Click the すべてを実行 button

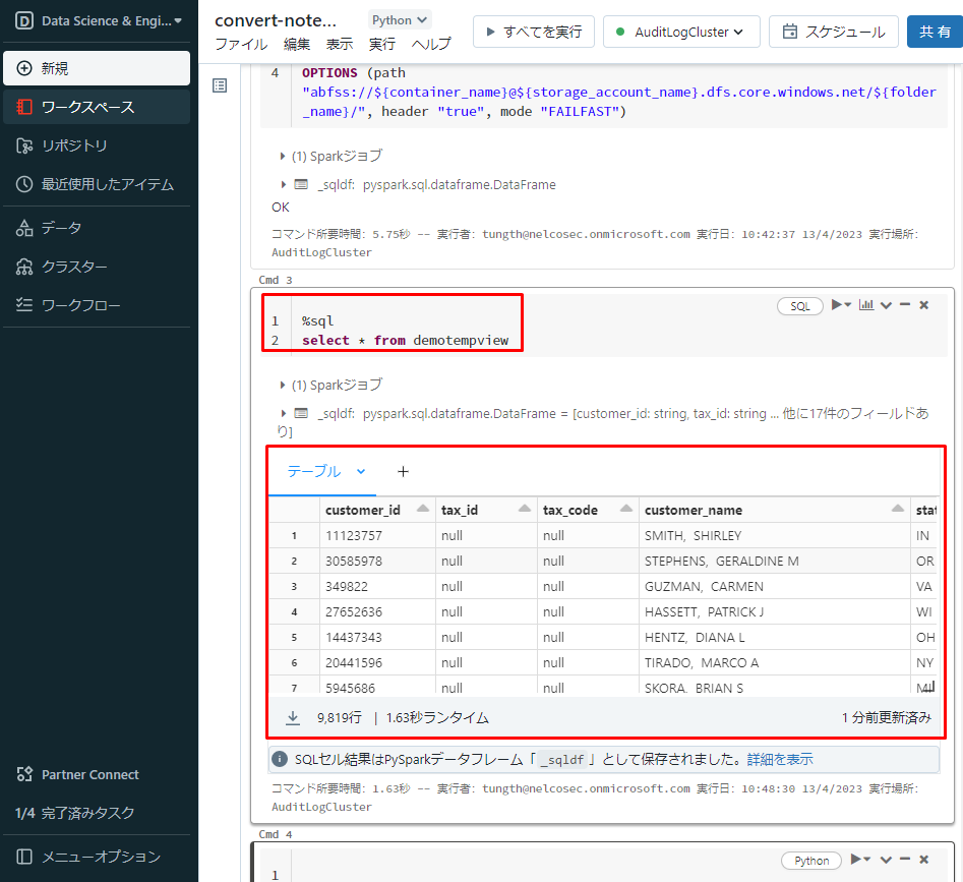(x=534, y=32)
